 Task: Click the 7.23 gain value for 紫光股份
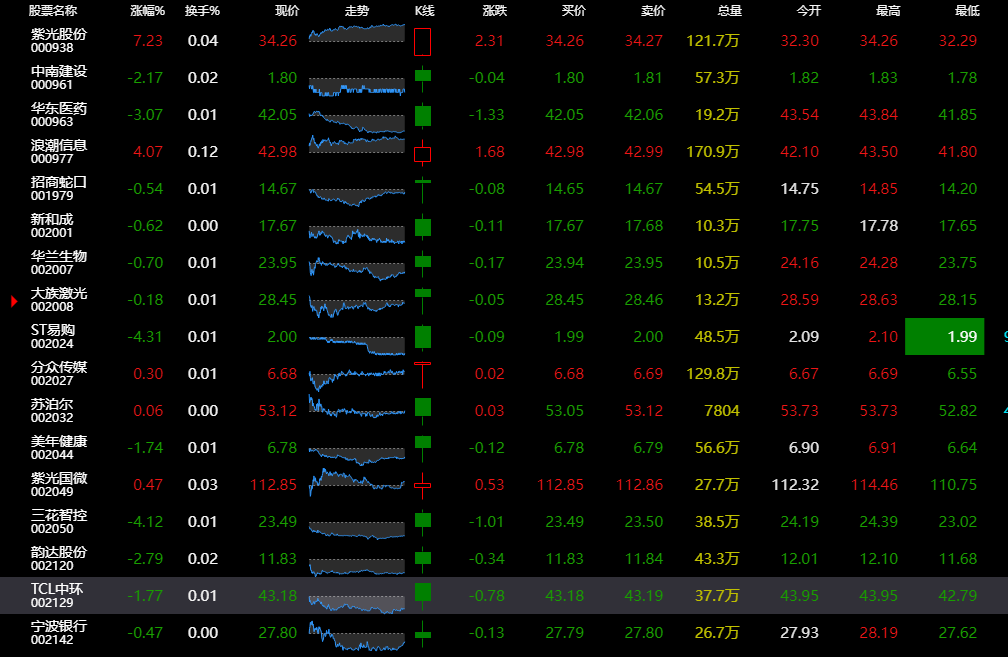[x=148, y=40]
